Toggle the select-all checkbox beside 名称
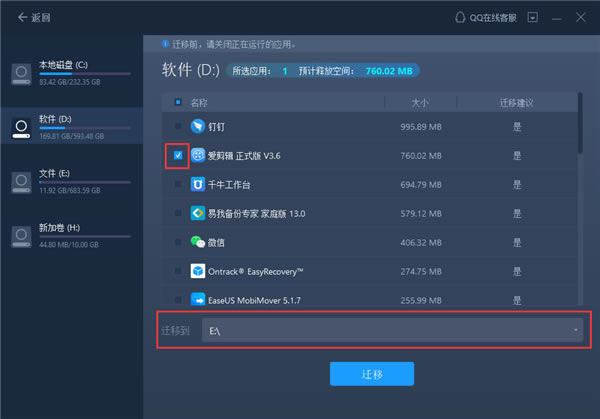The width and height of the screenshot is (600, 419). click(178, 102)
